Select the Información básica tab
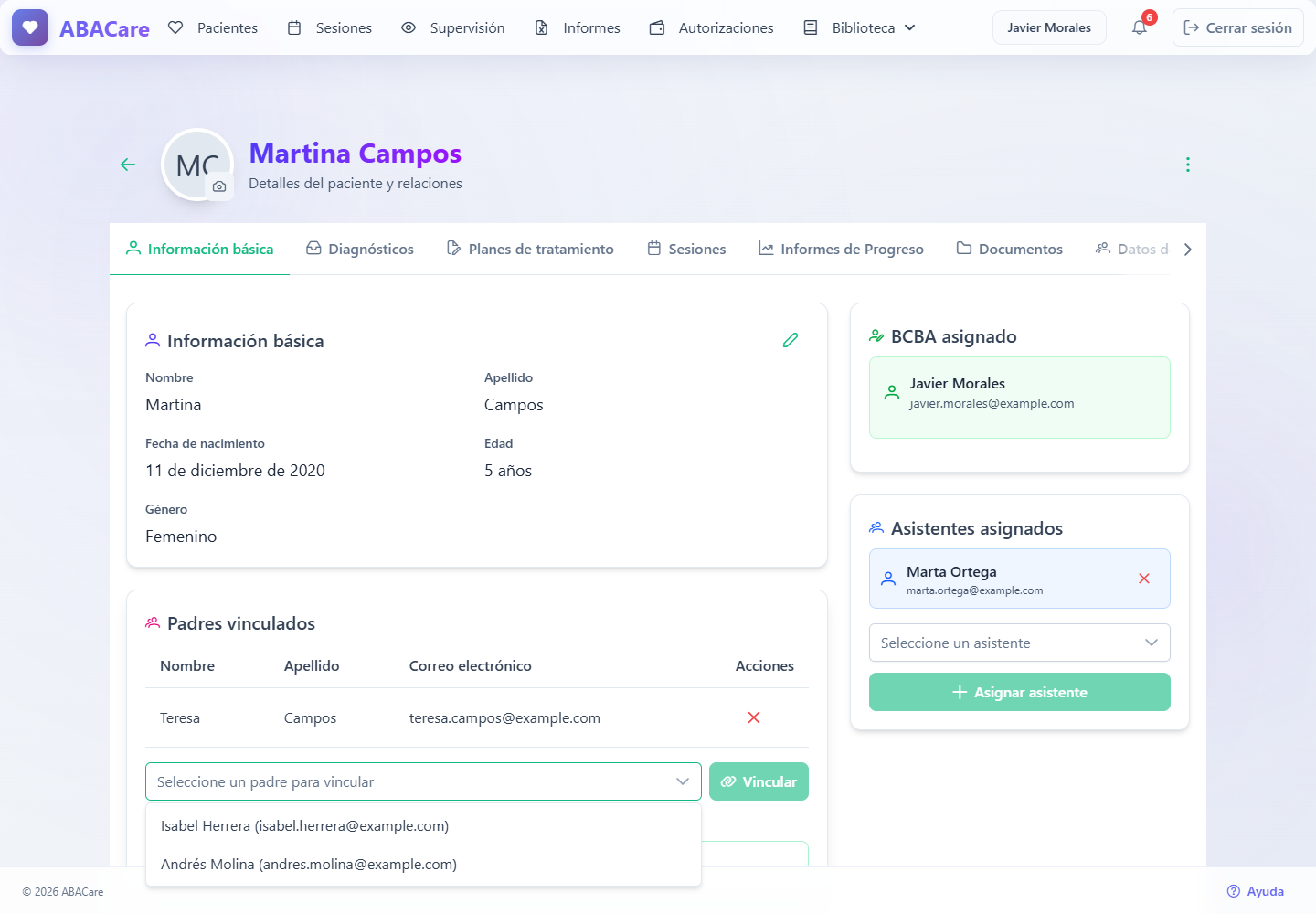The height and width of the screenshot is (914, 1316). coord(199,249)
